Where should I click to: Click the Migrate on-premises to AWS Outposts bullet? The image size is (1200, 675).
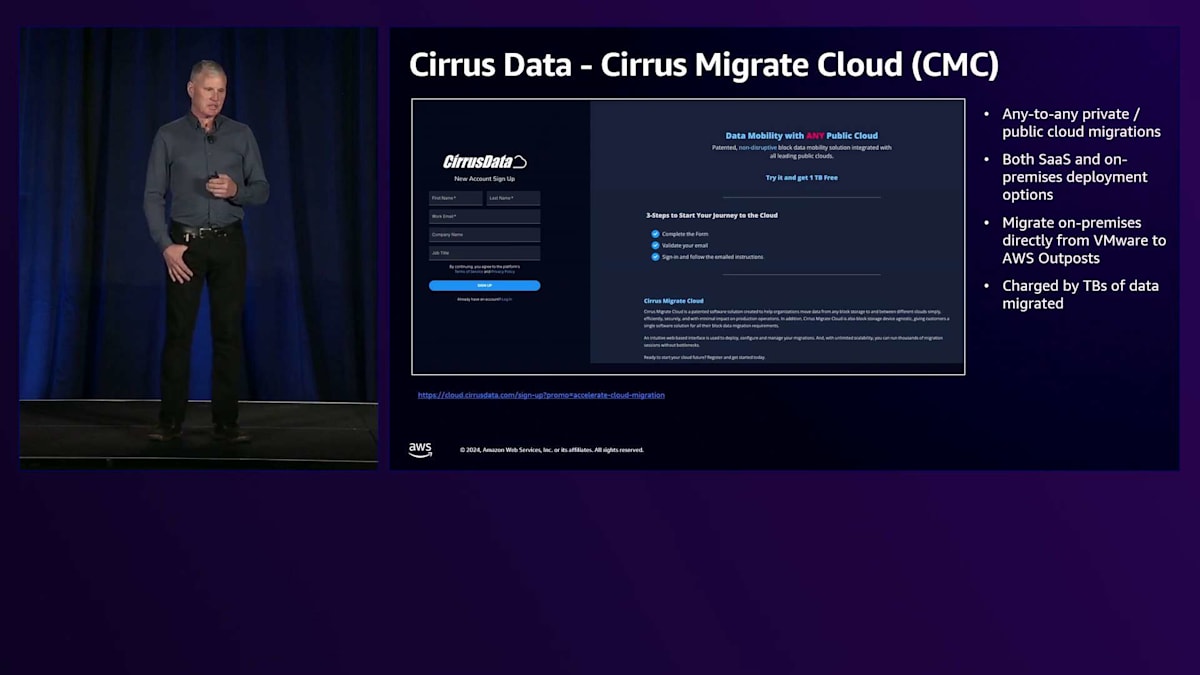[x=1084, y=240]
